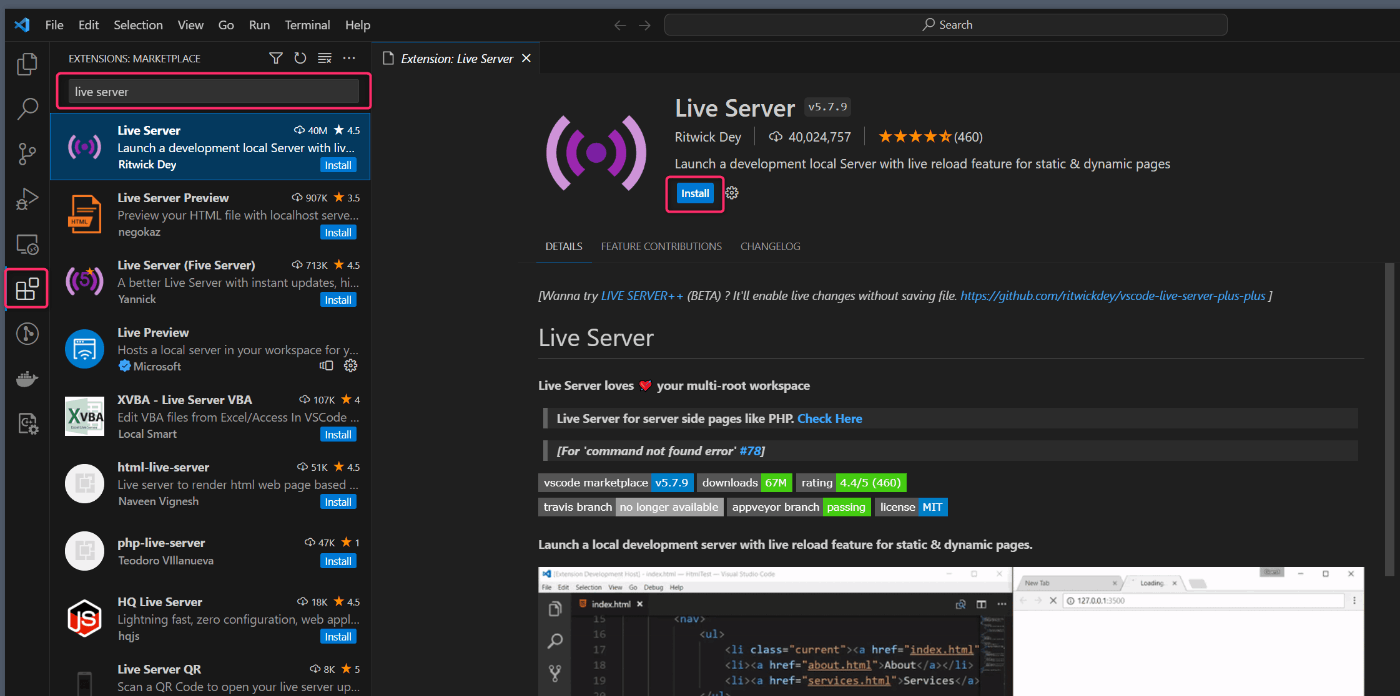Open the Help menu

point(357,25)
